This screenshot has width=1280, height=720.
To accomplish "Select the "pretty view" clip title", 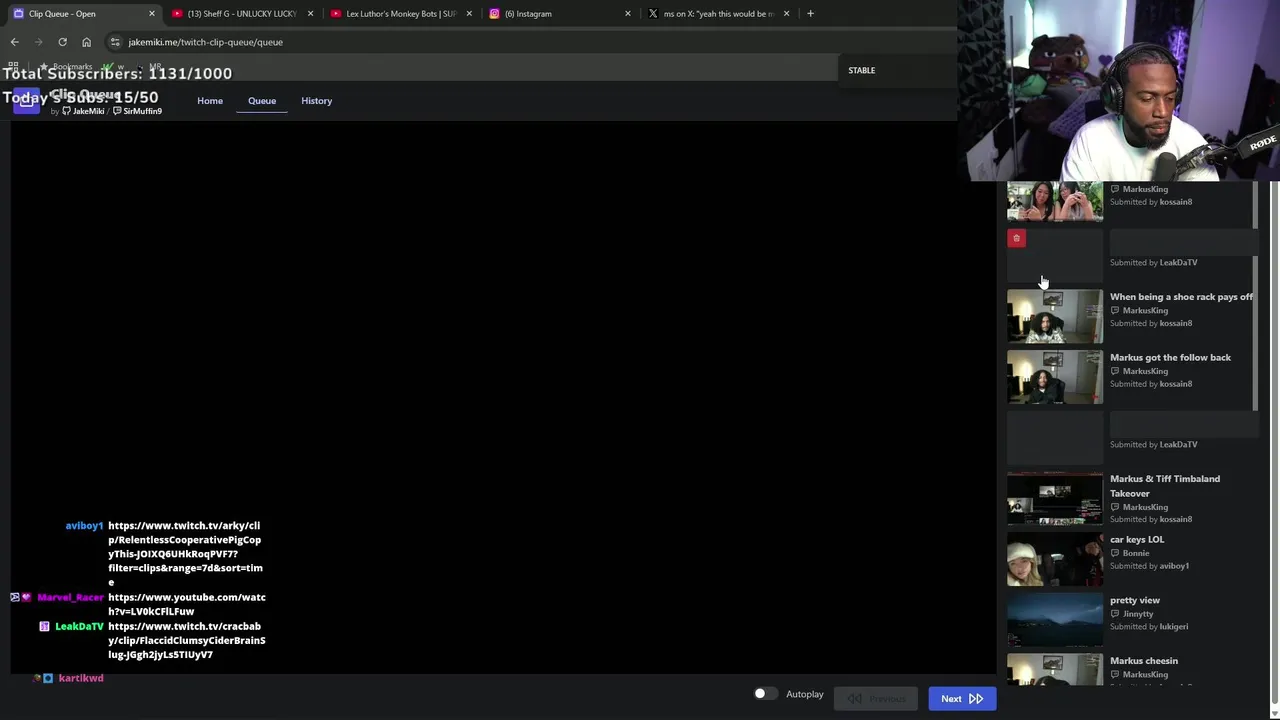I will pos(1135,600).
